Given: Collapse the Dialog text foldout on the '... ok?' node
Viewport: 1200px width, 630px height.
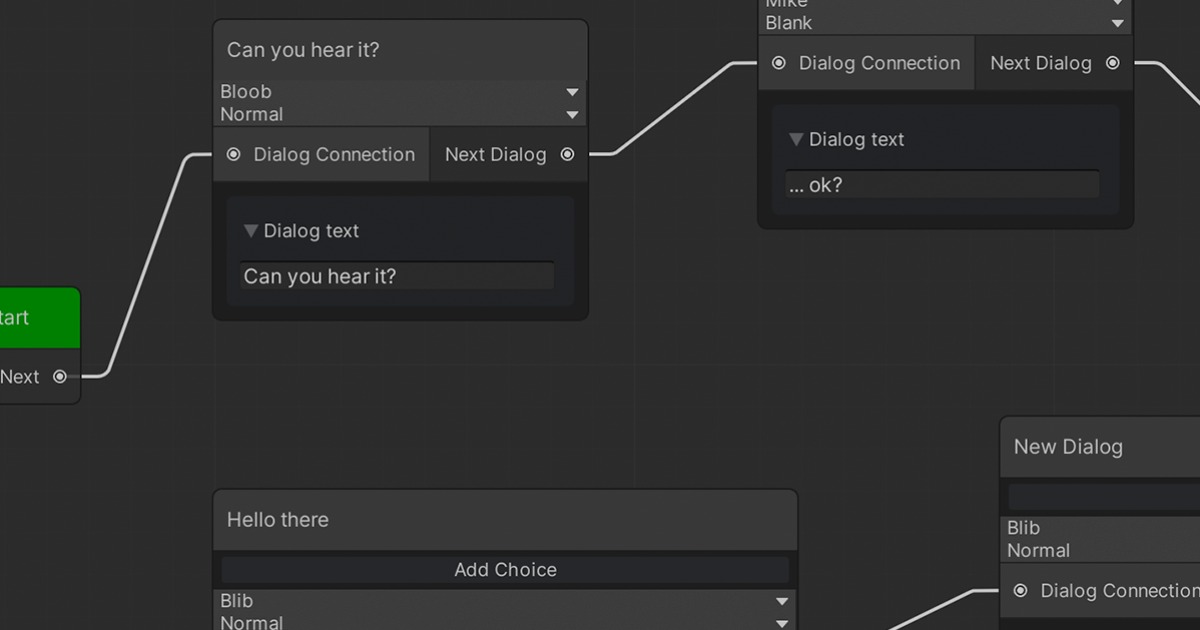Looking at the screenshot, I should click(x=796, y=139).
